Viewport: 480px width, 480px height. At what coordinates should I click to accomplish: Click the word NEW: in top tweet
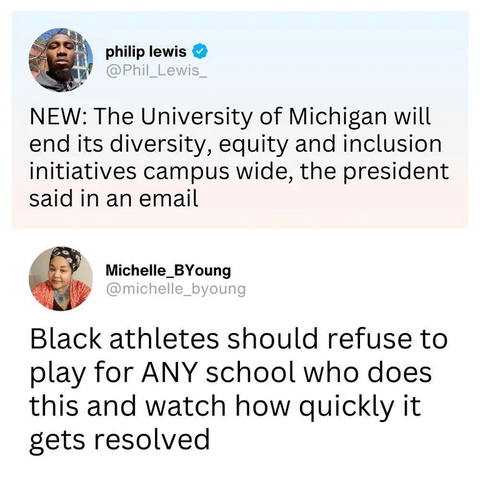pos(59,117)
